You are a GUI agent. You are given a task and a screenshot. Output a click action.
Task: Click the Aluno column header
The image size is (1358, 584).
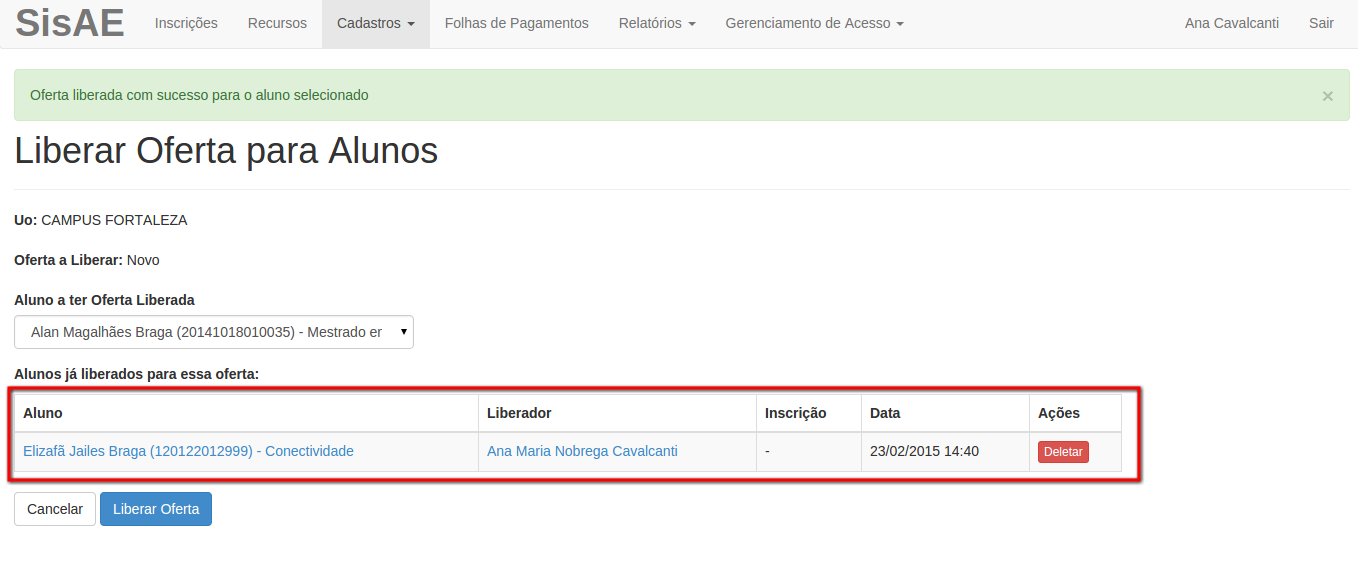coord(246,413)
